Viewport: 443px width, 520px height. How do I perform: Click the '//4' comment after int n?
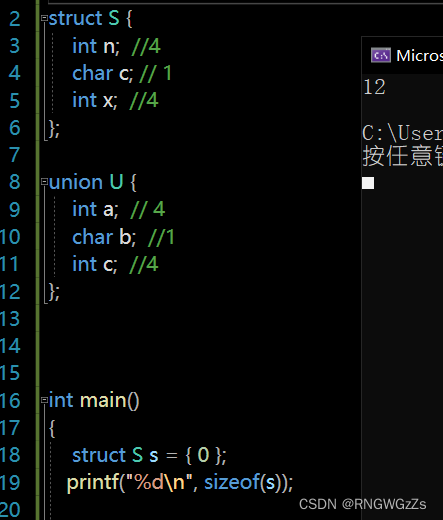pos(146,46)
